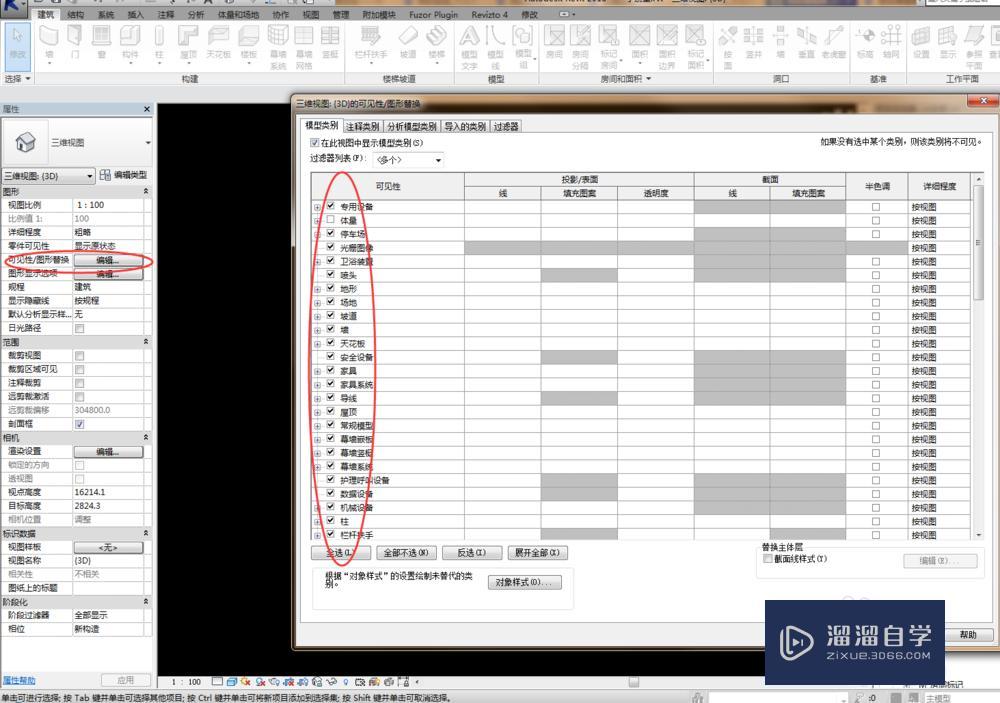
Task: Open the 结构 ribbon tab
Action: [x=75, y=14]
